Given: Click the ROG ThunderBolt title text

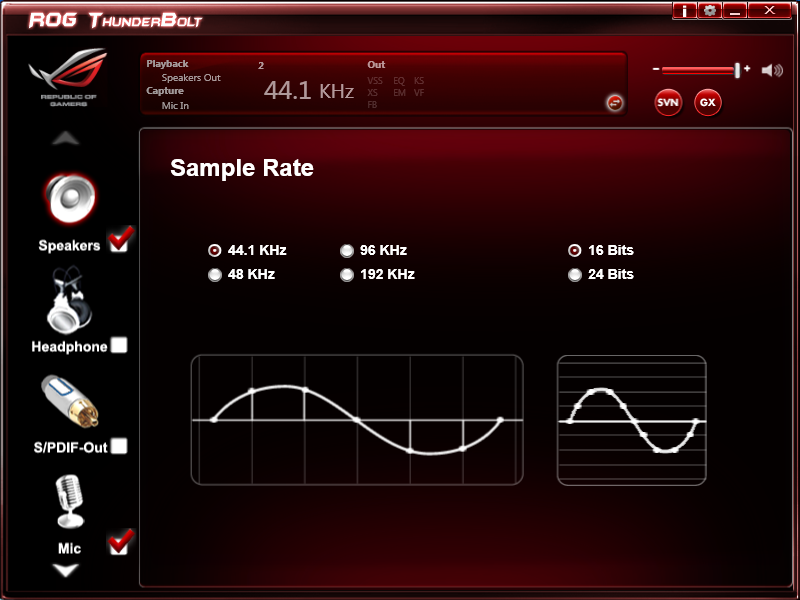Looking at the screenshot, I should click(x=115, y=20).
